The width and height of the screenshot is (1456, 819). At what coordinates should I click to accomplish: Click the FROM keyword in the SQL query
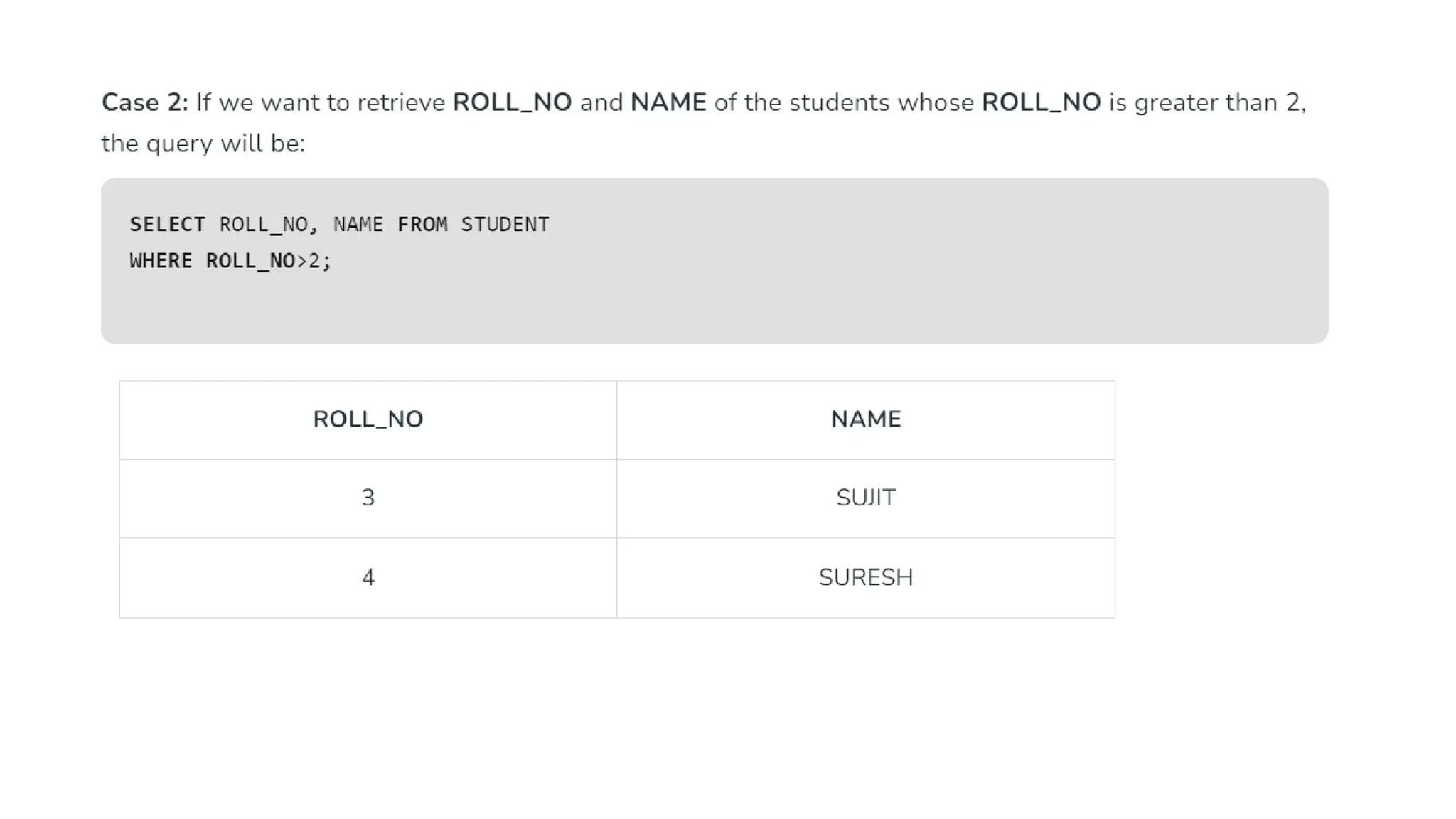pyautogui.click(x=422, y=225)
